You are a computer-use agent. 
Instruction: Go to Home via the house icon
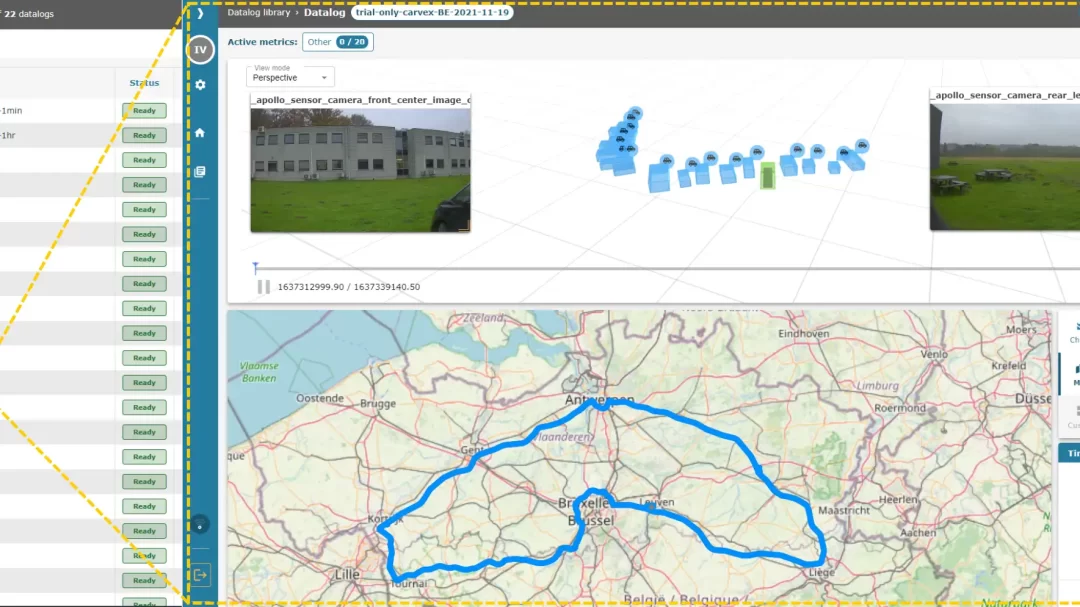point(200,132)
